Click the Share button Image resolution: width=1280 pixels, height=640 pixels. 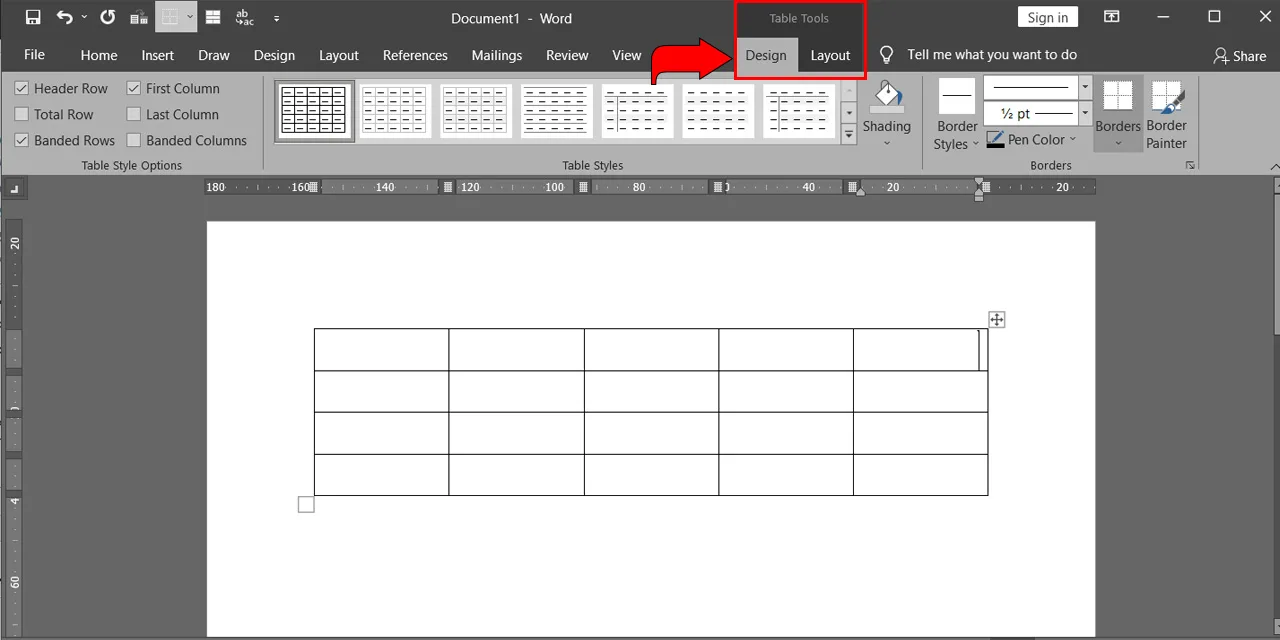pyautogui.click(x=1240, y=56)
